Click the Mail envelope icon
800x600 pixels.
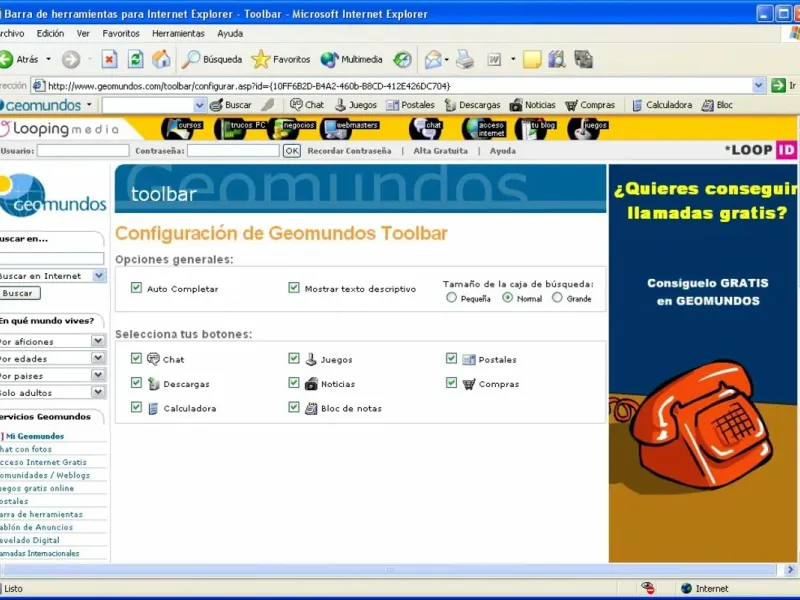pyautogui.click(x=433, y=60)
